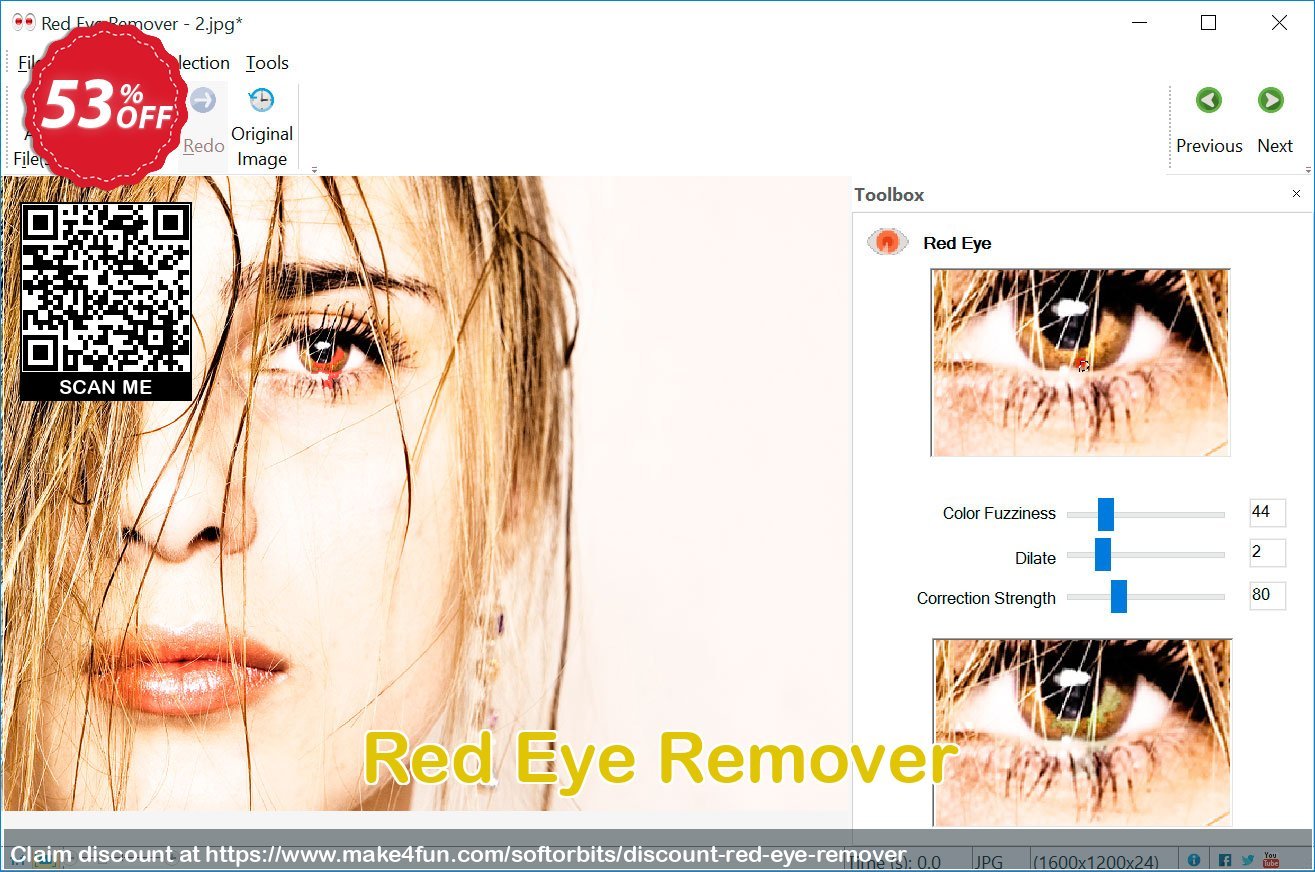The width and height of the screenshot is (1315, 872).
Task: Go to the Previous image
Action: click(1209, 121)
